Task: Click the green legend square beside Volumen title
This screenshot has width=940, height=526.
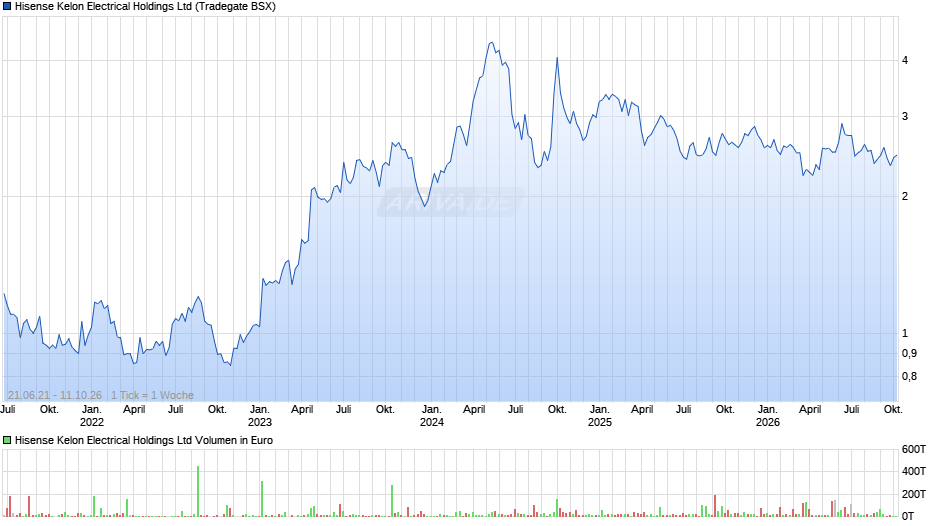Action: [x=7, y=440]
